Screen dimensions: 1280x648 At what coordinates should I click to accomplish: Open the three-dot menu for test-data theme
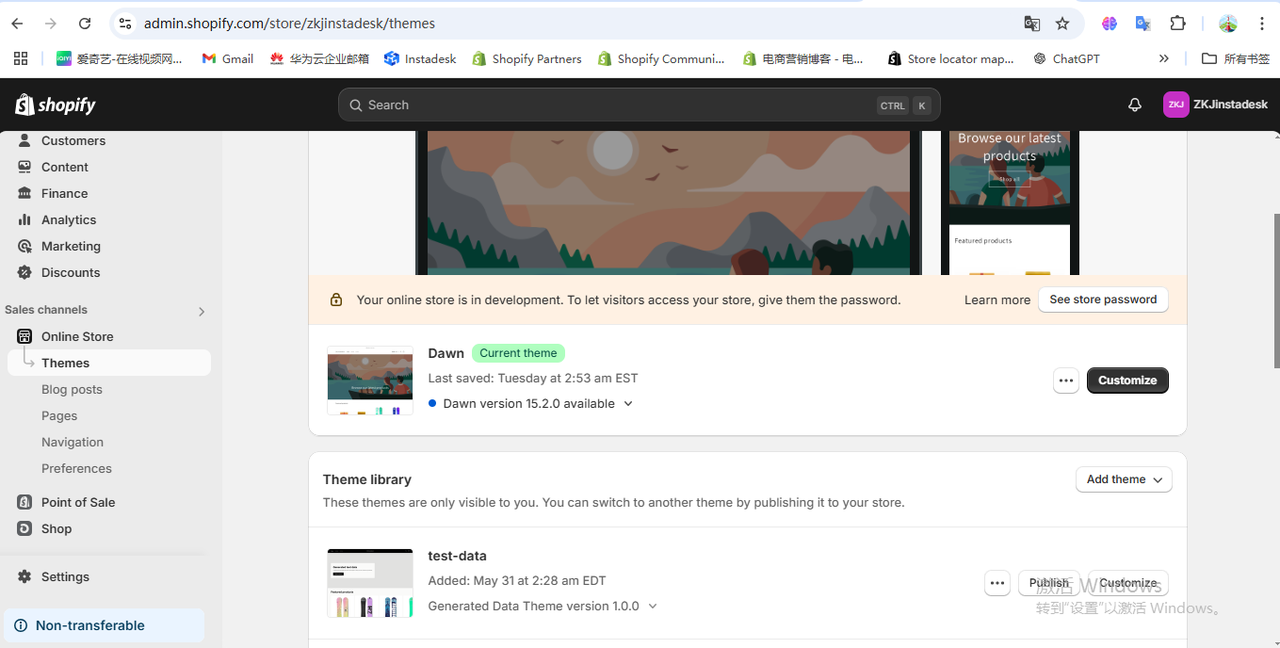[x=997, y=583]
